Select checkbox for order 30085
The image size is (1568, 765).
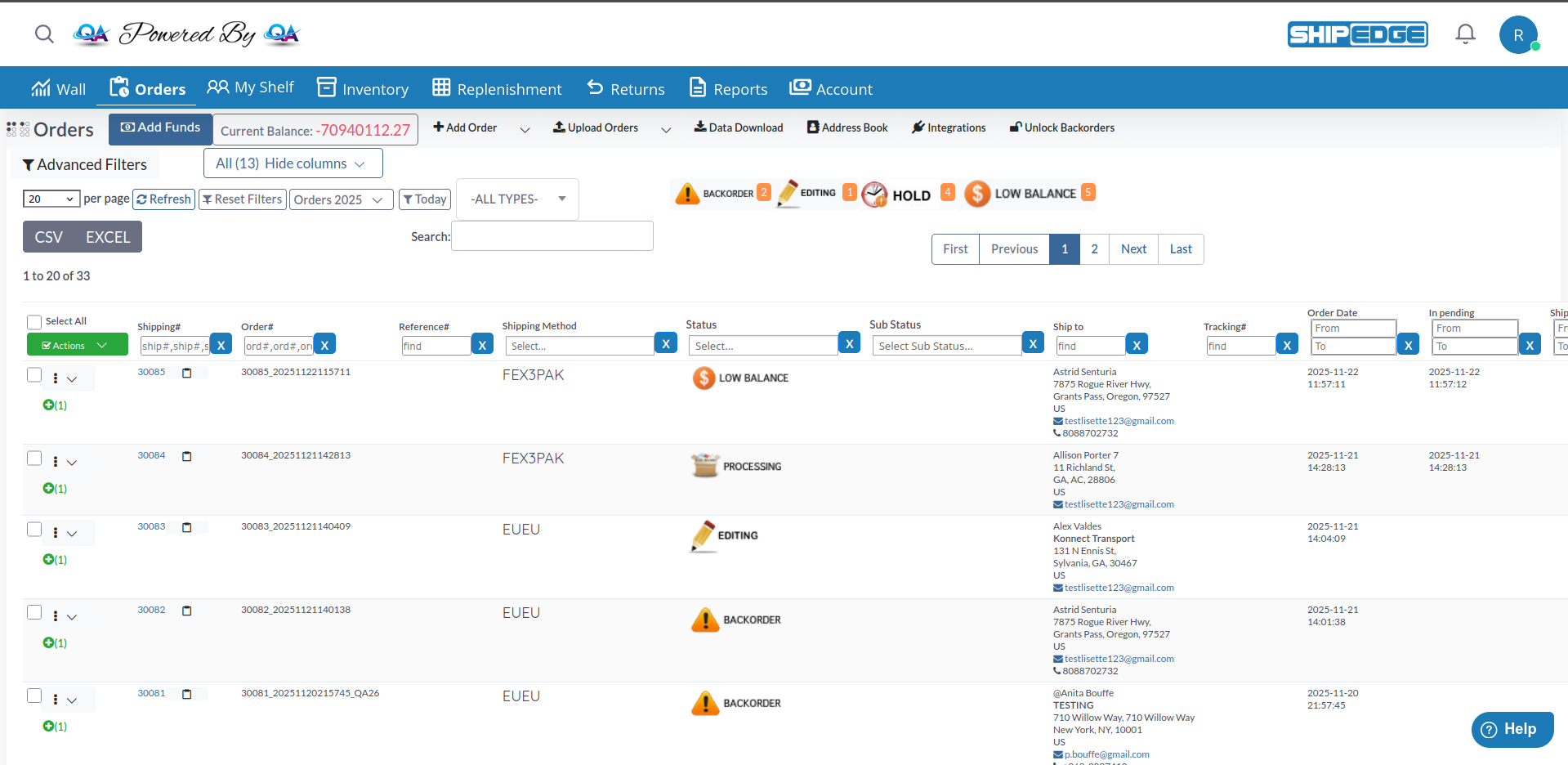(x=34, y=375)
